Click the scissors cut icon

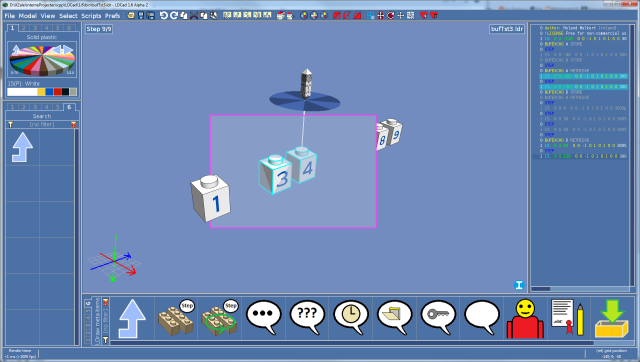(193, 16)
